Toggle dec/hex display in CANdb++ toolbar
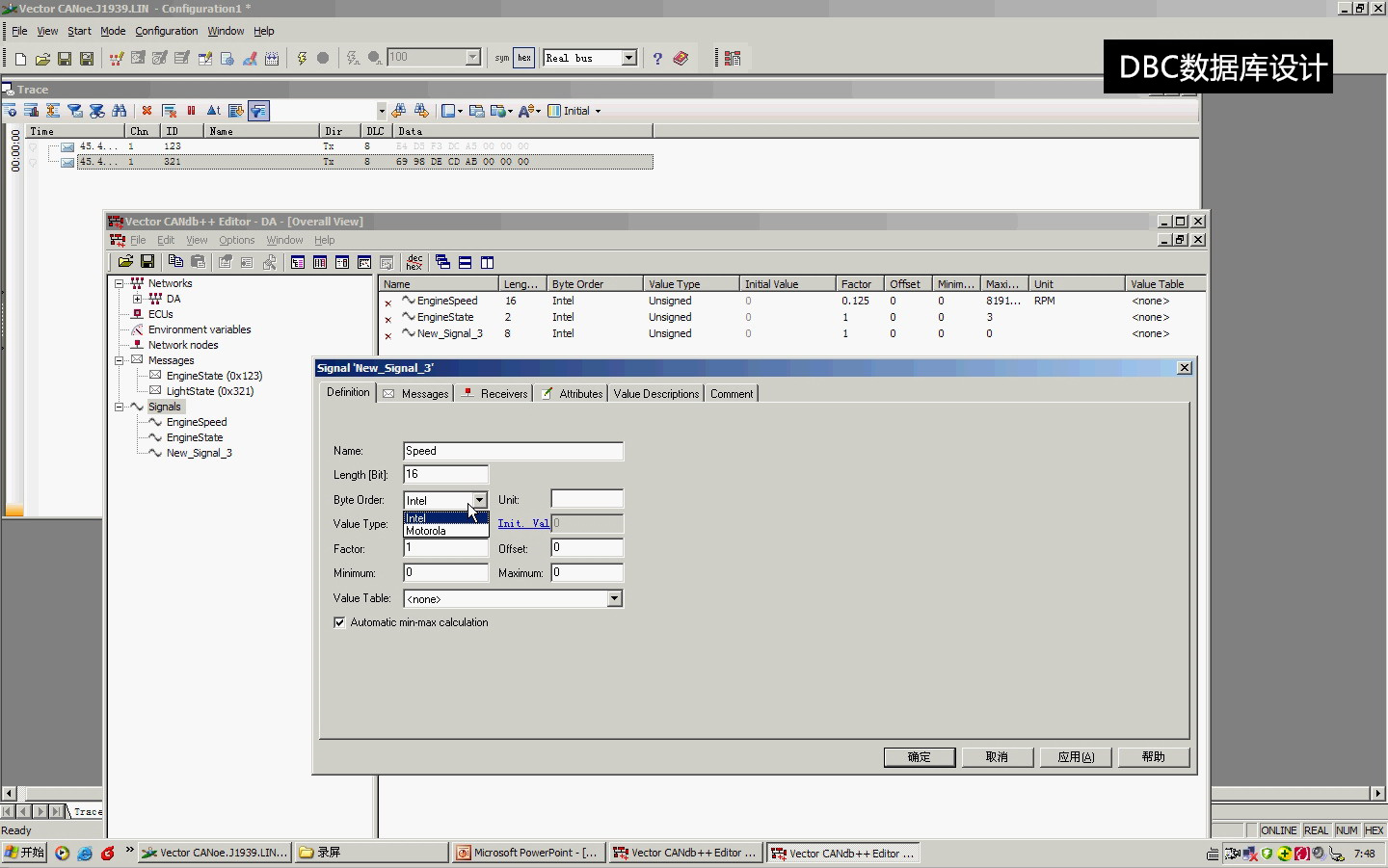The height and width of the screenshot is (868, 1388). pos(414,262)
